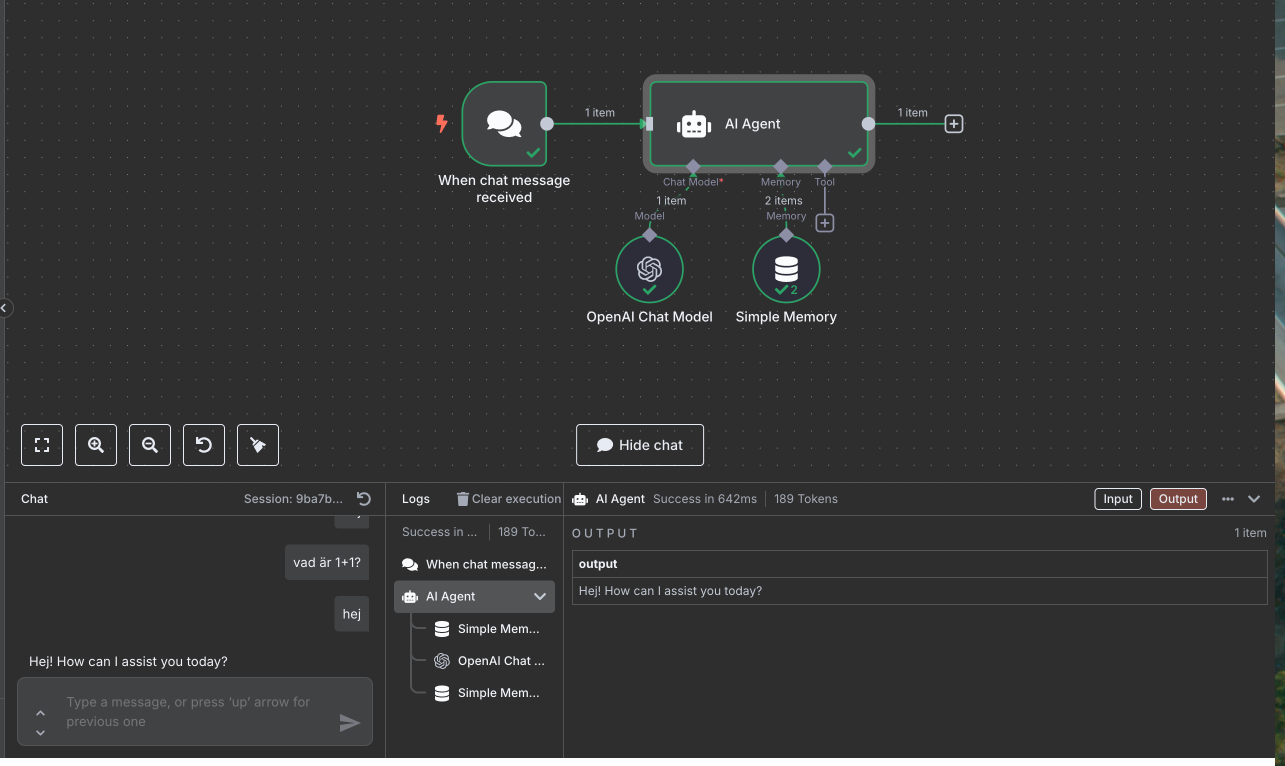Zoom out of the workflow canvas
Viewport: 1285px width, 766px height.
pyautogui.click(x=150, y=445)
